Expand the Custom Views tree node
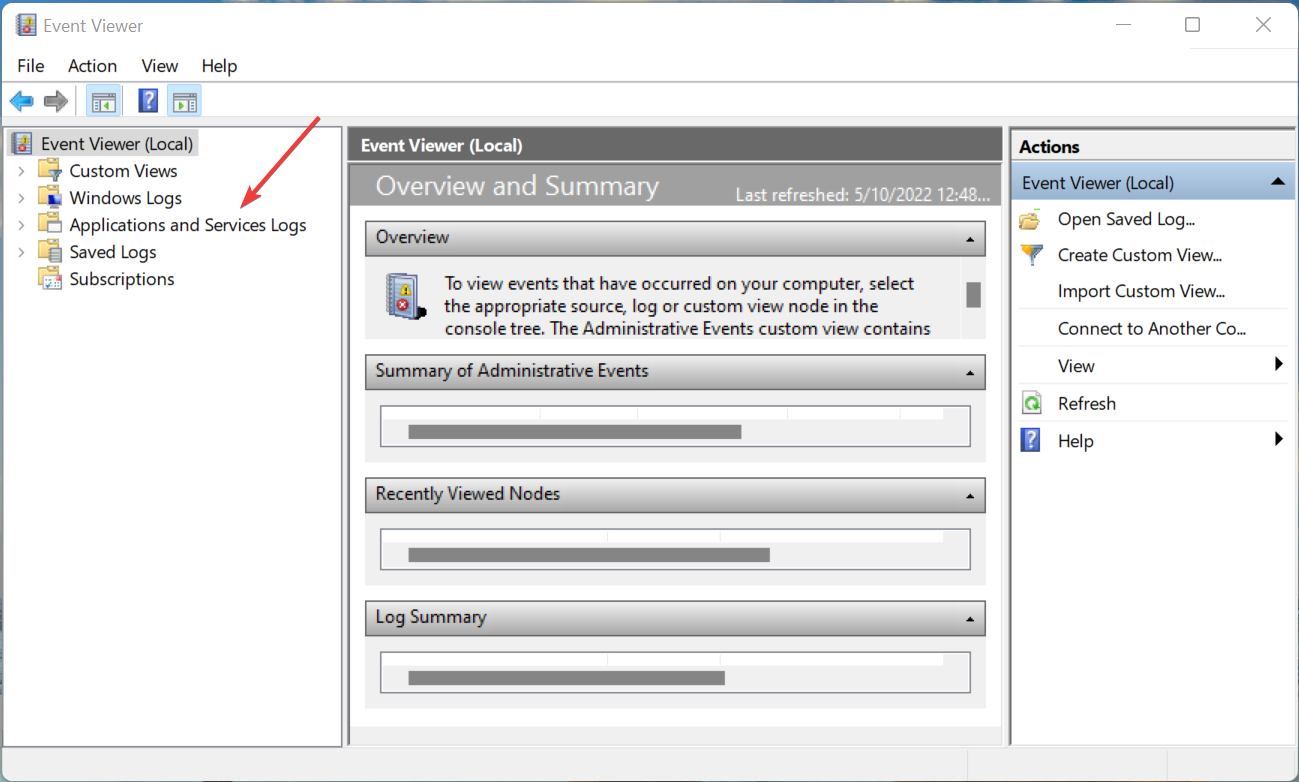Viewport: 1299px width, 782px height. [21, 171]
